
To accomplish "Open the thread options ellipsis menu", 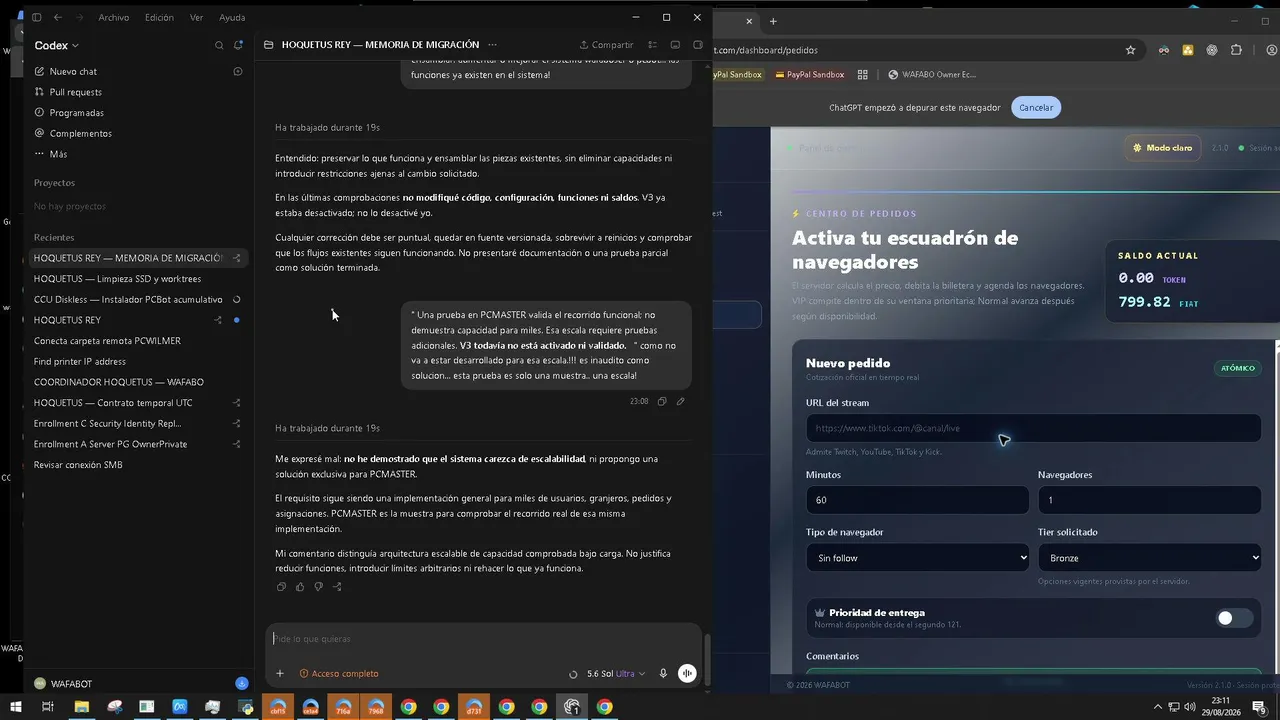I will (x=491, y=44).
